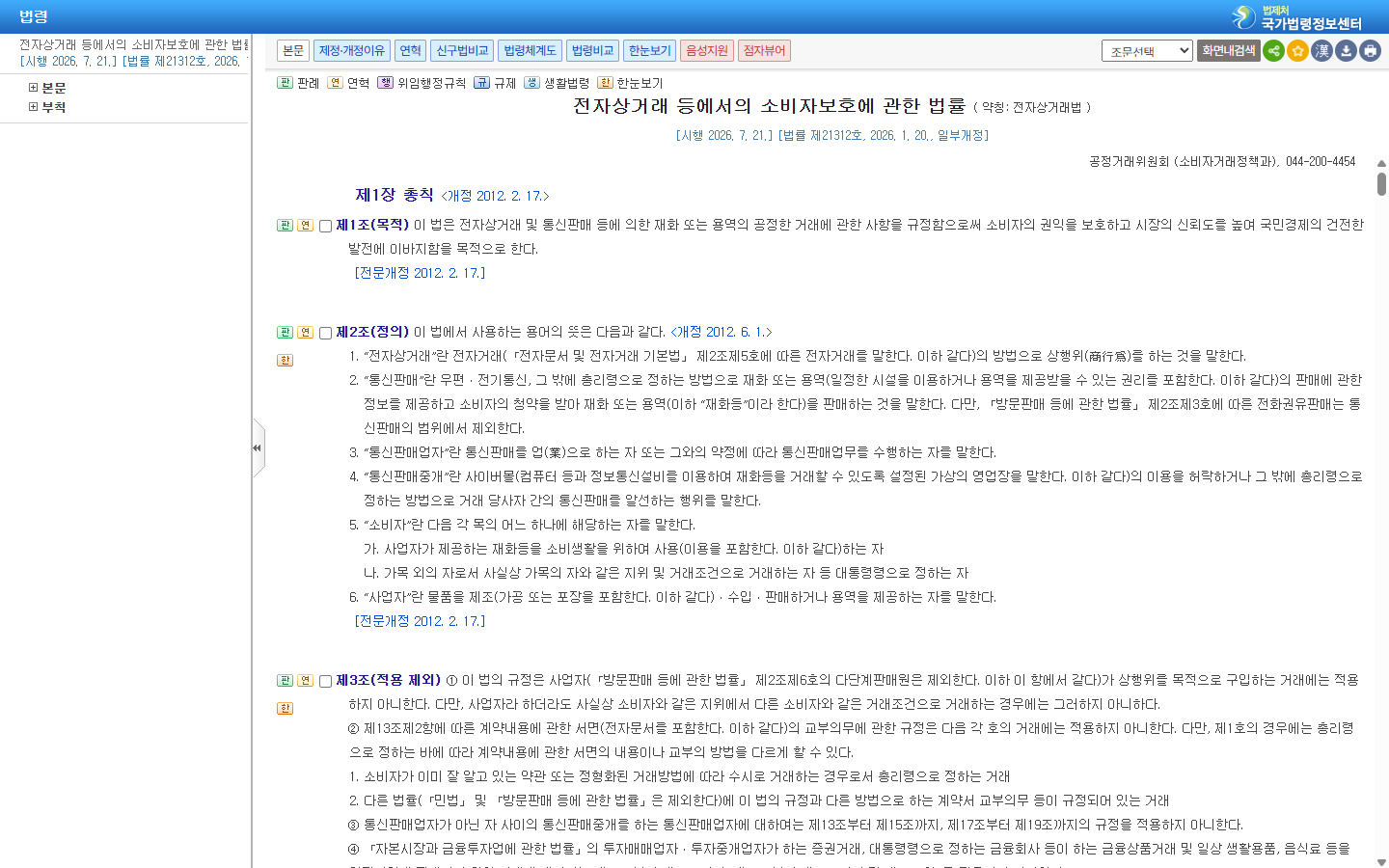
Task: Open the 신구법비교 tab
Action: coord(462,50)
